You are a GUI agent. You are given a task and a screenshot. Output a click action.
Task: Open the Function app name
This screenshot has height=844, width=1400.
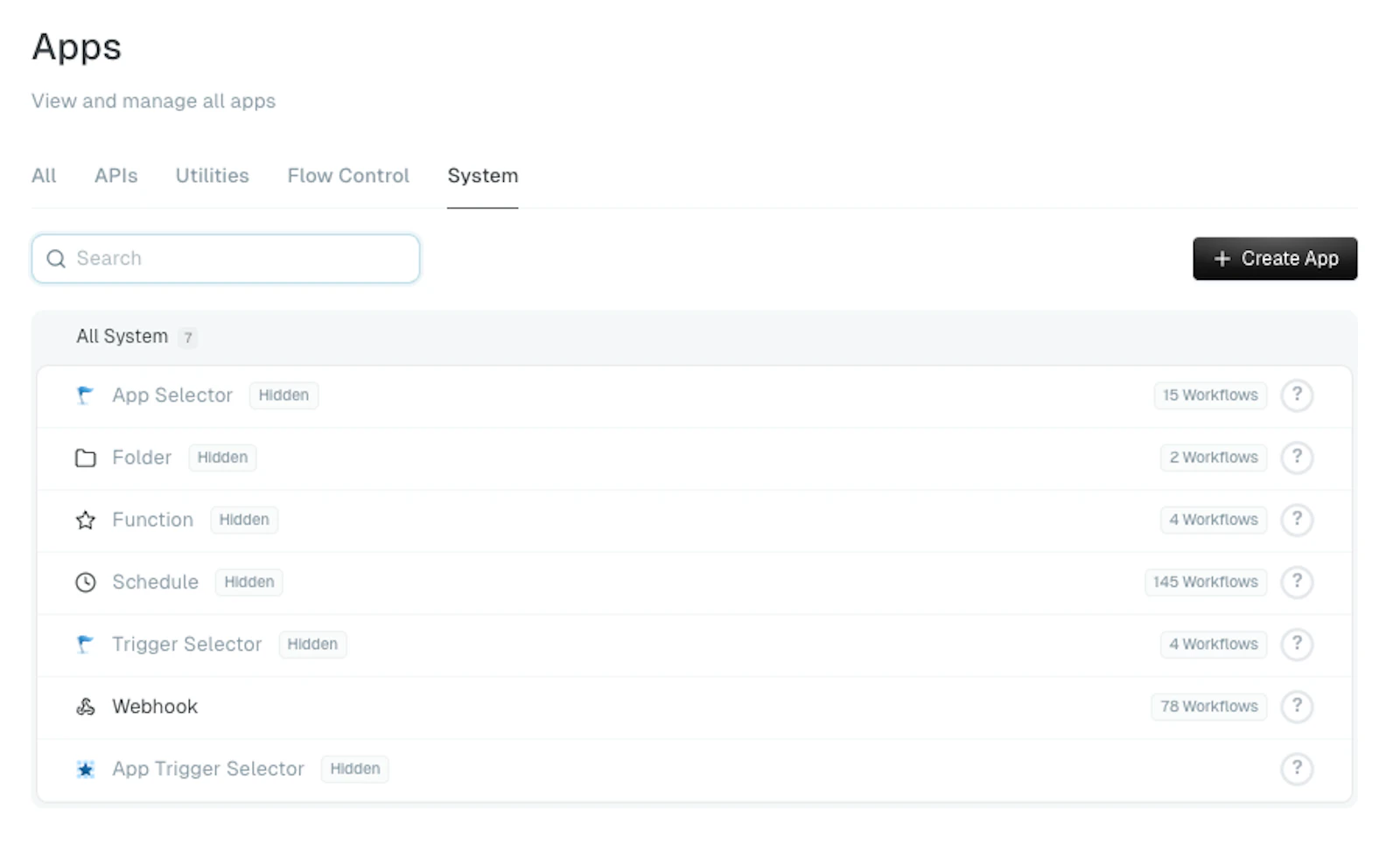pos(152,520)
